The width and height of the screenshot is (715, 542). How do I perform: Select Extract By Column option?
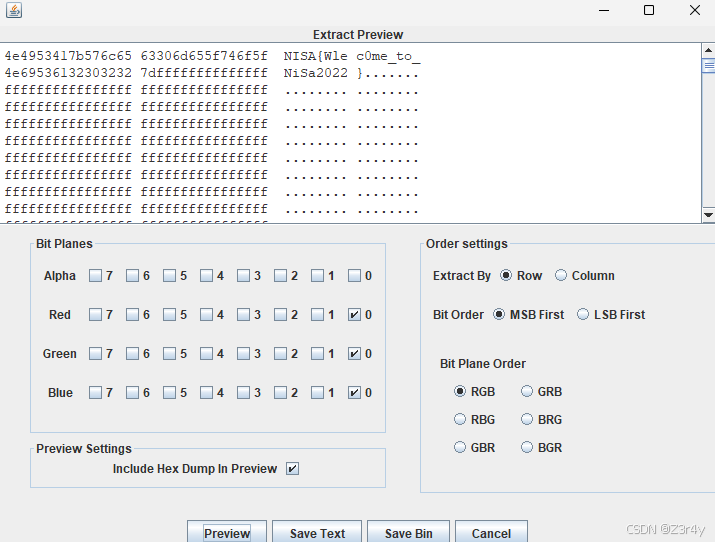pos(561,275)
